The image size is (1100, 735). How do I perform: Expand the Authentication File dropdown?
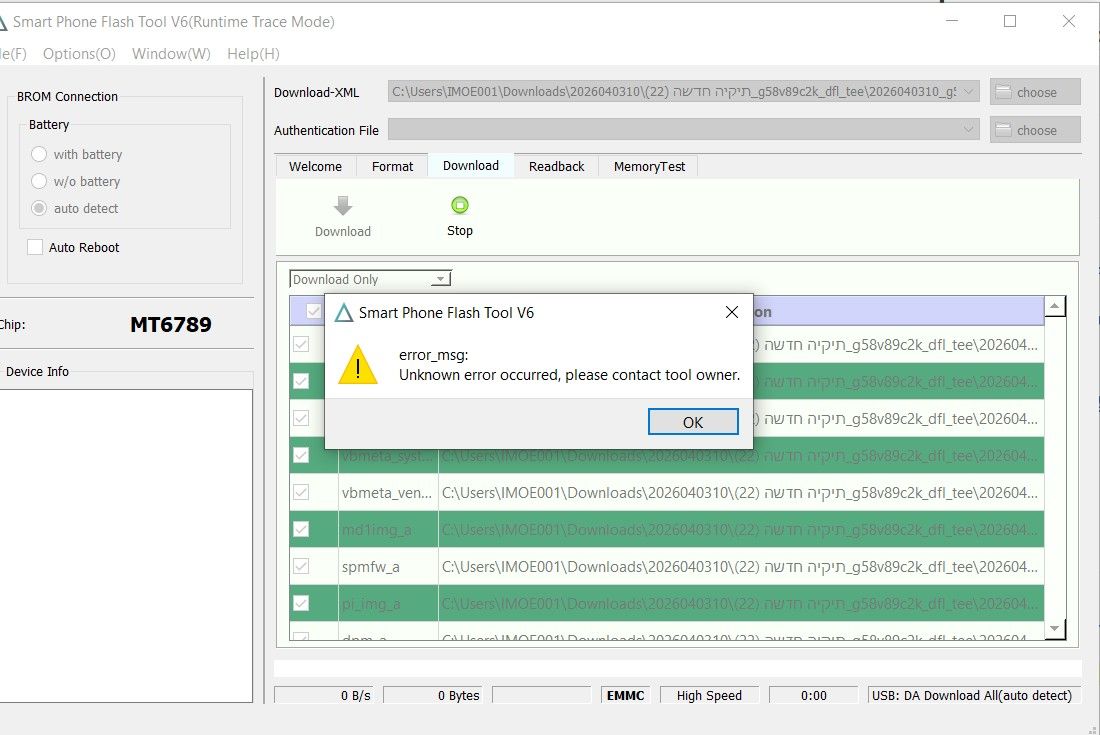tap(968, 130)
